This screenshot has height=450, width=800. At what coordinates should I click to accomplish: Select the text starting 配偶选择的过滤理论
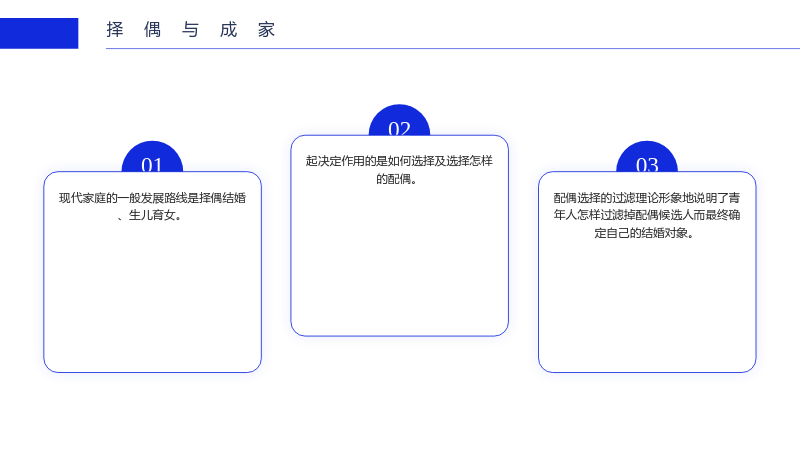pyautogui.click(x=646, y=215)
